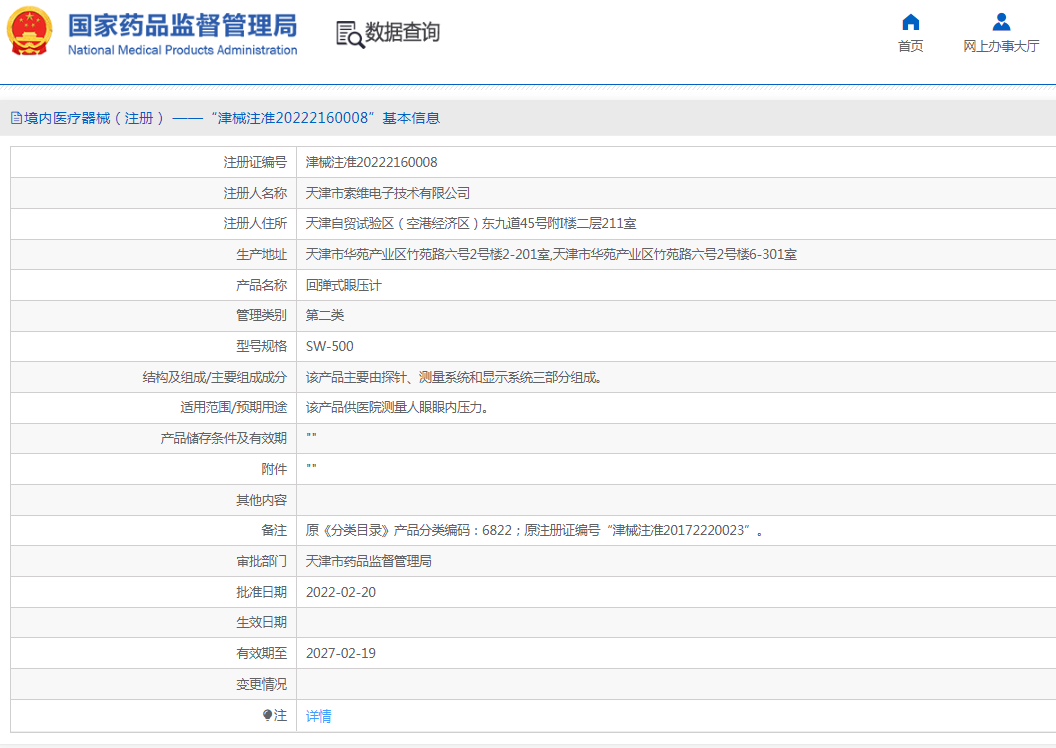Viewport: 1056px width, 748px height.
Task: Open the 首页 text link
Action: [x=910, y=46]
